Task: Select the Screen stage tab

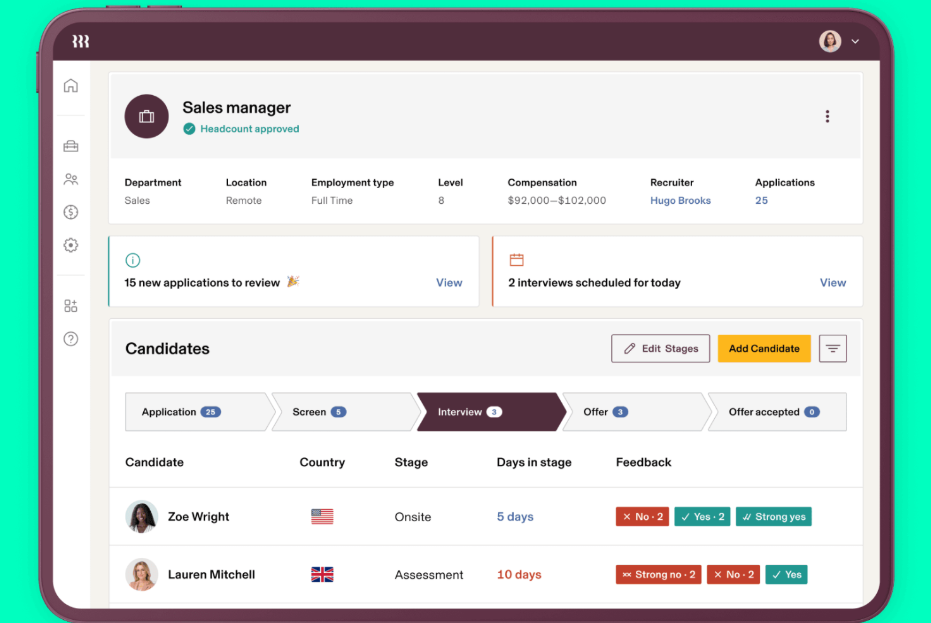Action: (x=315, y=411)
